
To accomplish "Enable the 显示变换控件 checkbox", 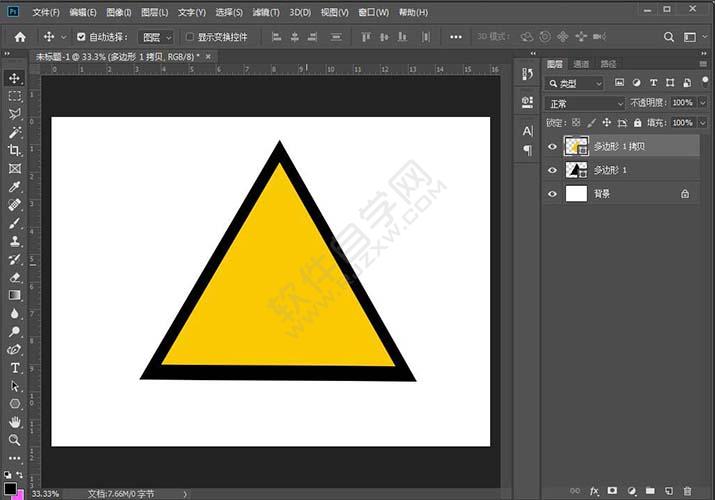I will tap(190, 37).
